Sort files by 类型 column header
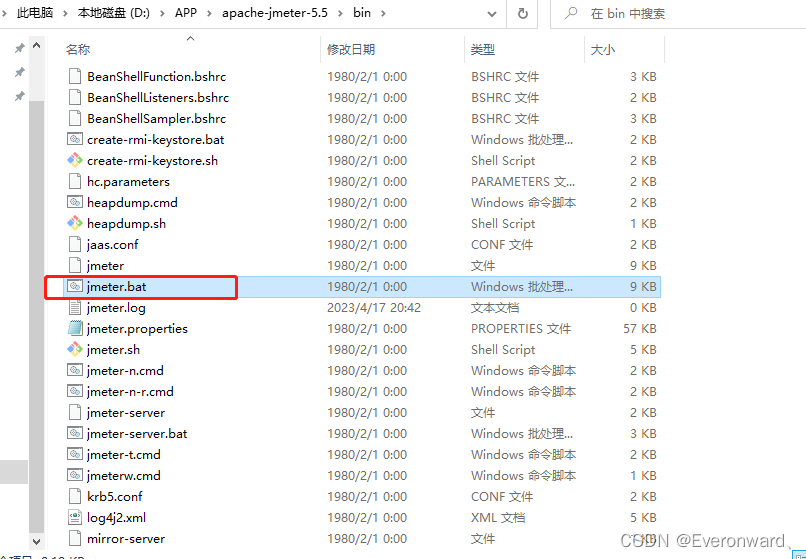Screen dimensions: 806x559 [483, 49]
